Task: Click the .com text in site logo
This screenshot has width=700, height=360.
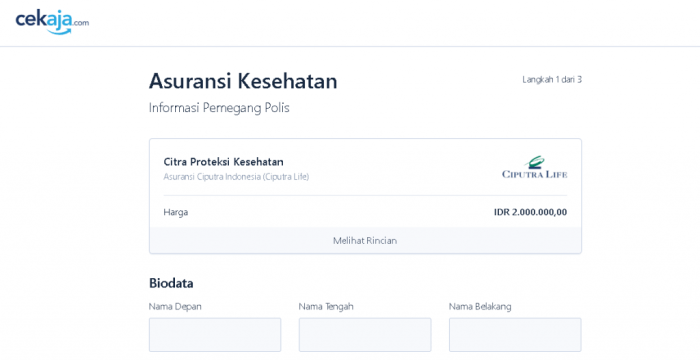Action: click(x=81, y=23)
